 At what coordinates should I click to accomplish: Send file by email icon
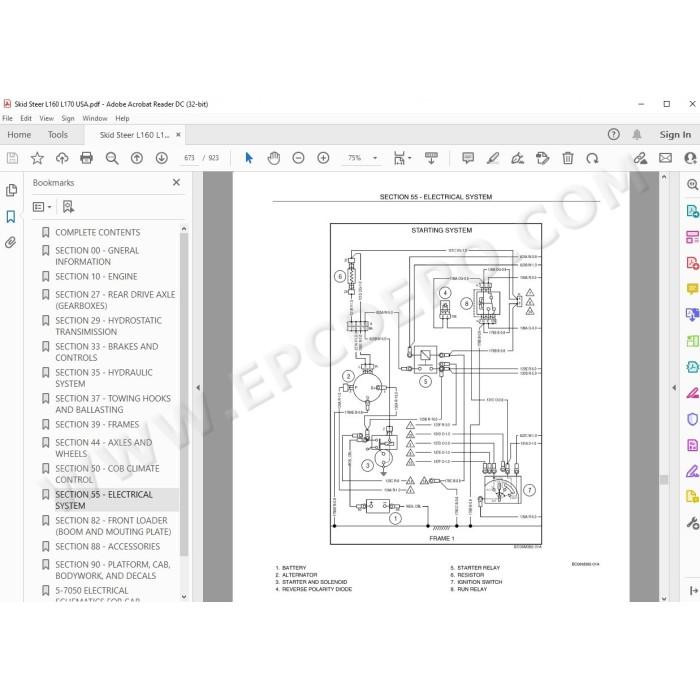[665, 158]
